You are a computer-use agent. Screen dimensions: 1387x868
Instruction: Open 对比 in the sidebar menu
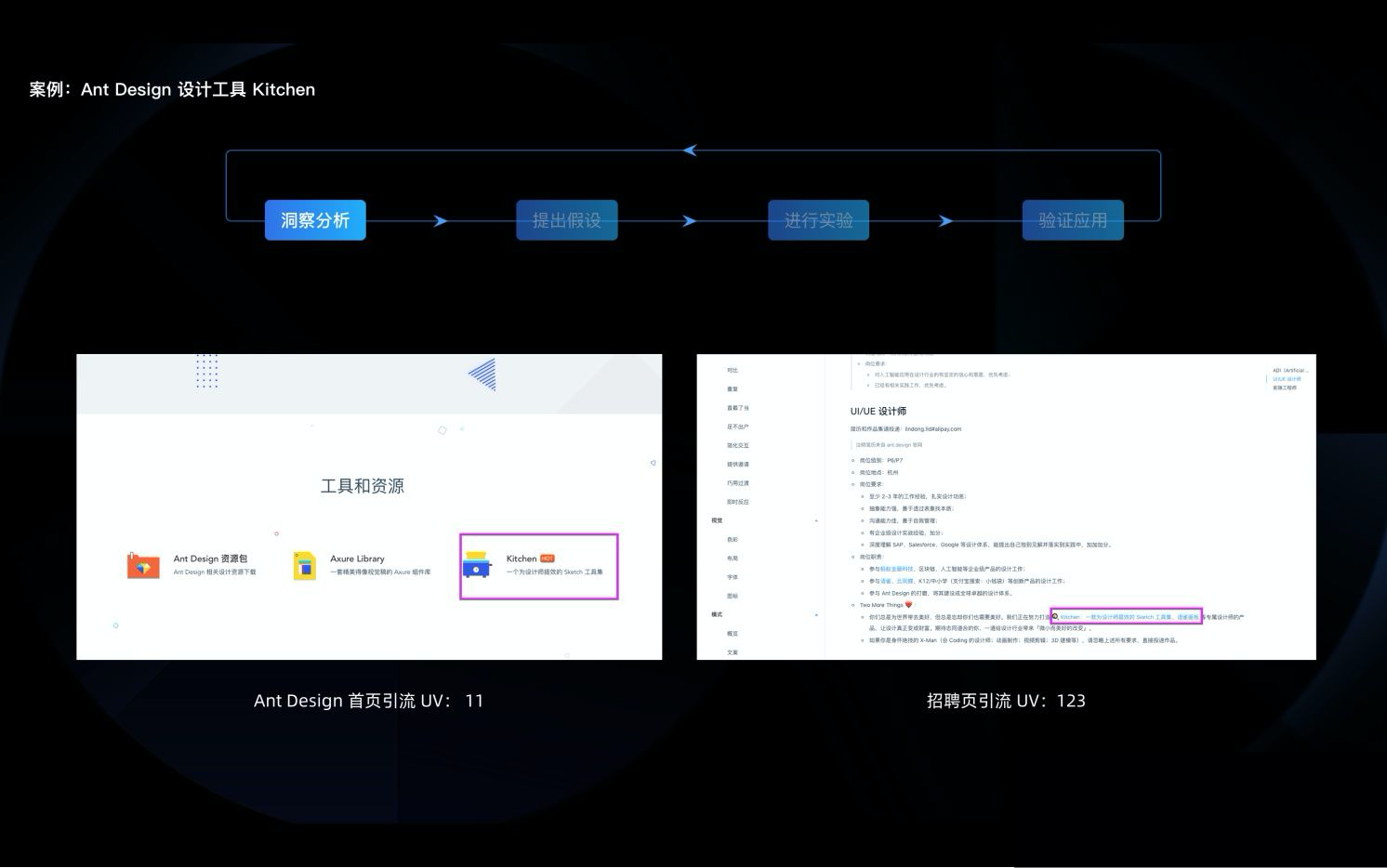[733, 371]
